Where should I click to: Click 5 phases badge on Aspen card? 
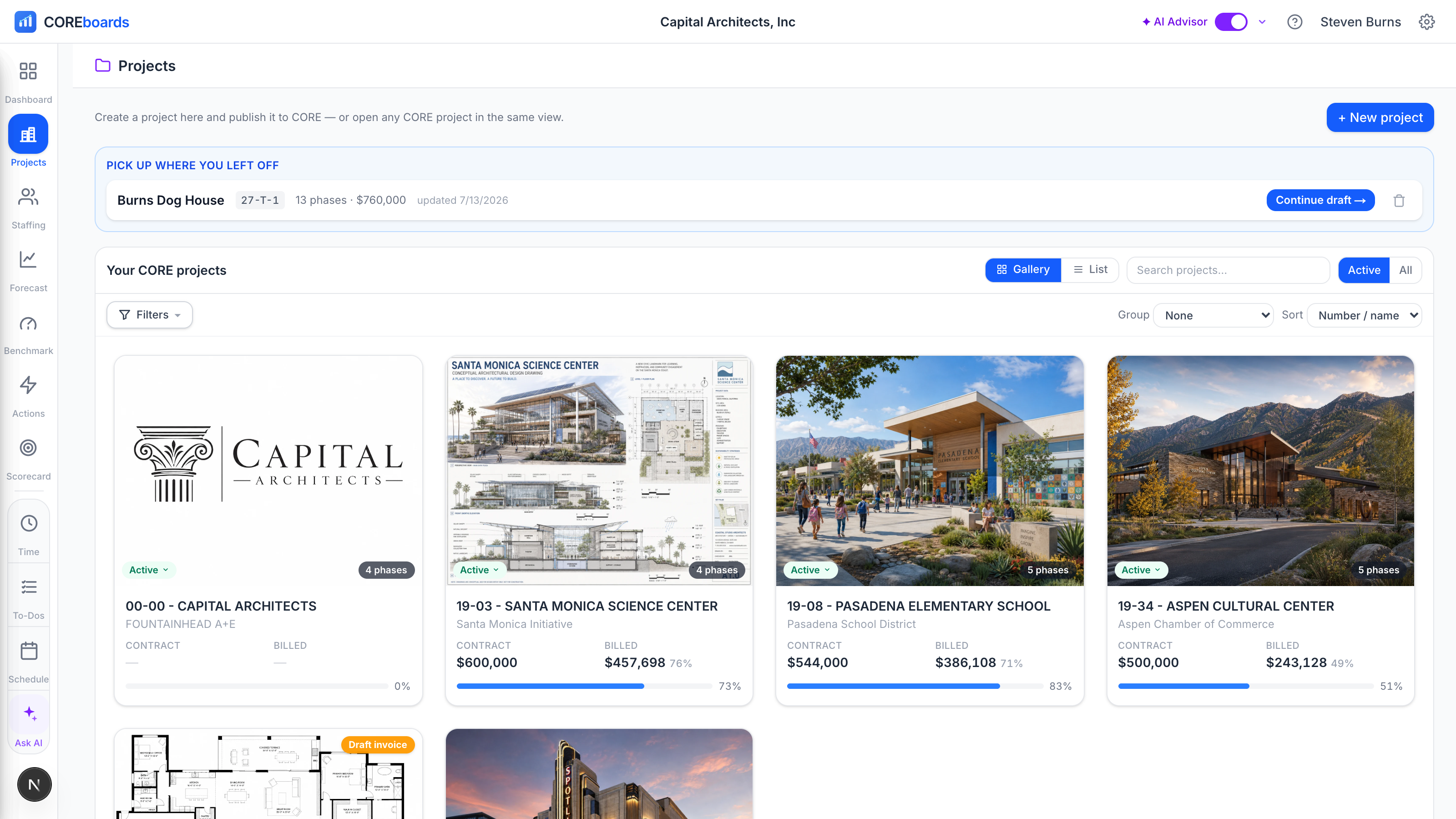(x=1379, y=570)
